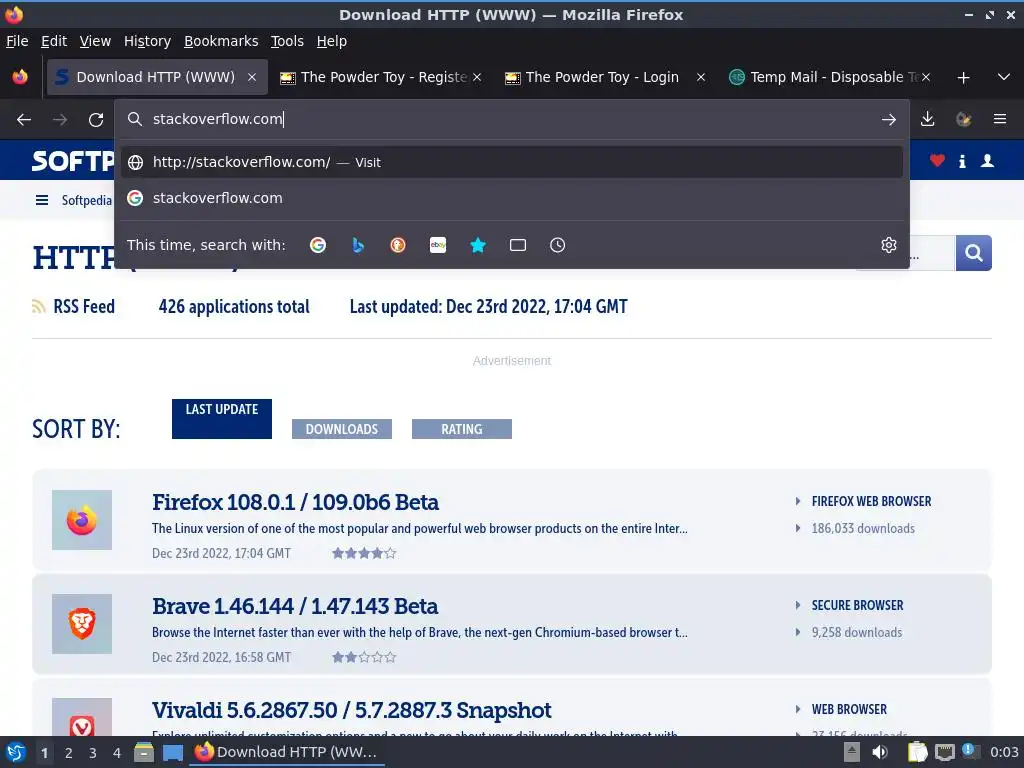Open the Firefox downloads panel

click(927, 119)
